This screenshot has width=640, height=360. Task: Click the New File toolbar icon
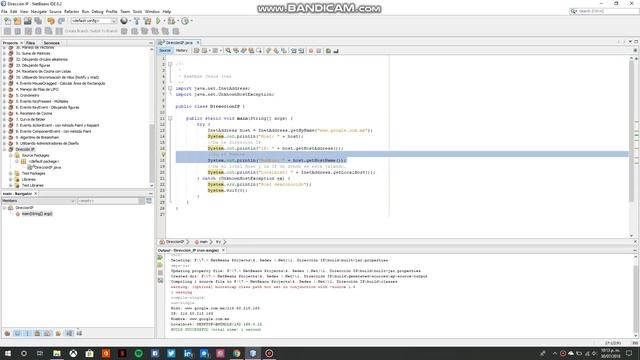coord(7,21)
